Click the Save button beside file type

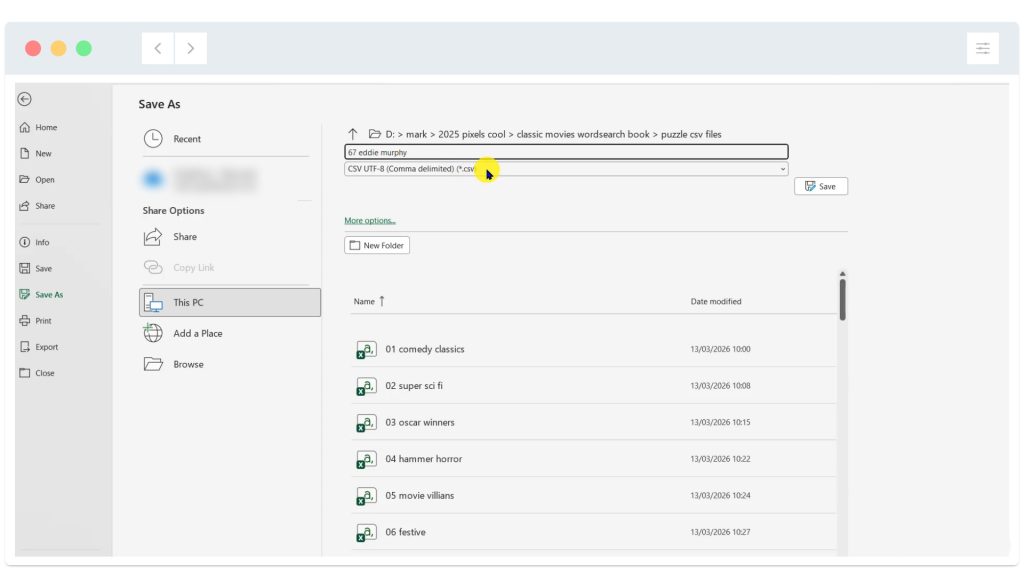click(x=821, y=186)
